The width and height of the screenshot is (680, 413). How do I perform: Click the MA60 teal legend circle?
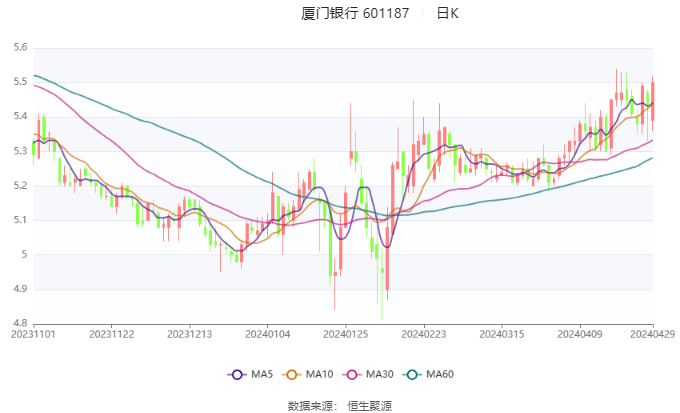[x=412, y=374]
